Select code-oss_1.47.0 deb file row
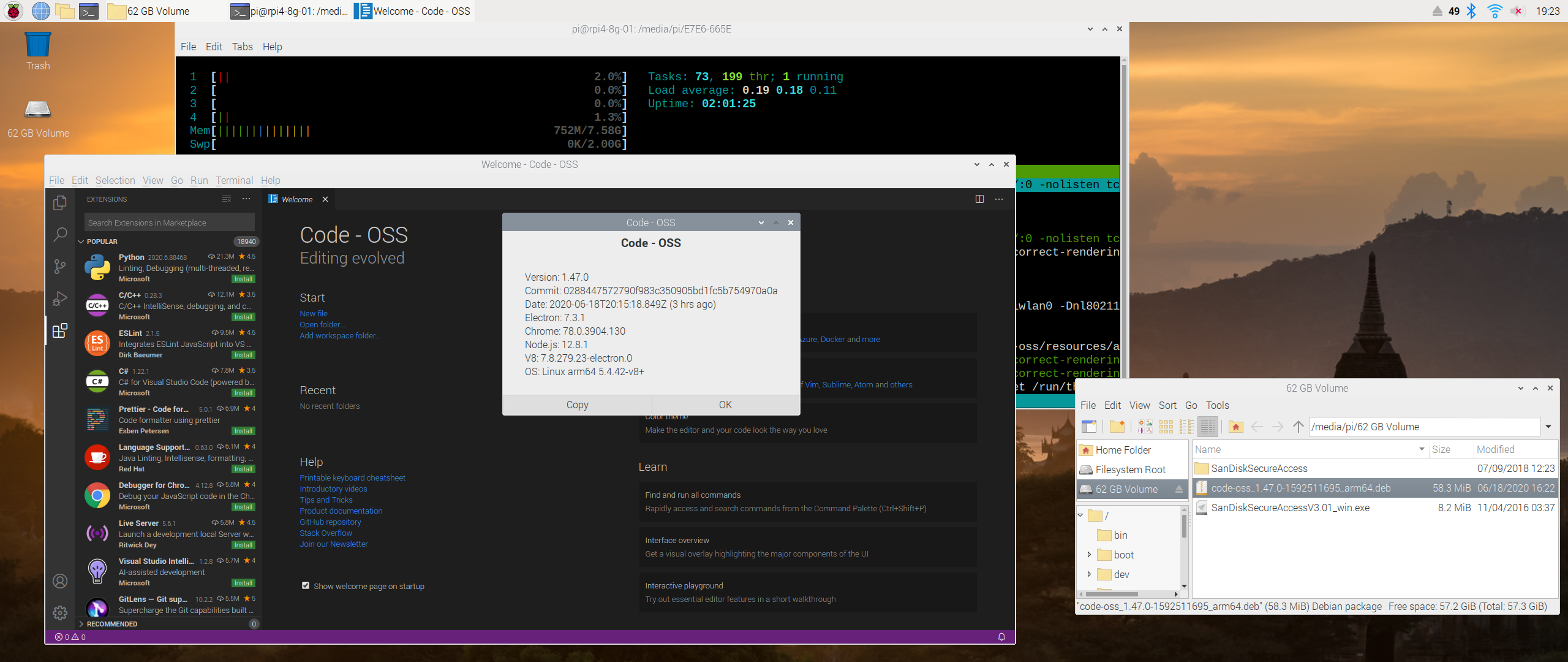1568x662 pixels. pyautogui.click(x=1375, y=488)
